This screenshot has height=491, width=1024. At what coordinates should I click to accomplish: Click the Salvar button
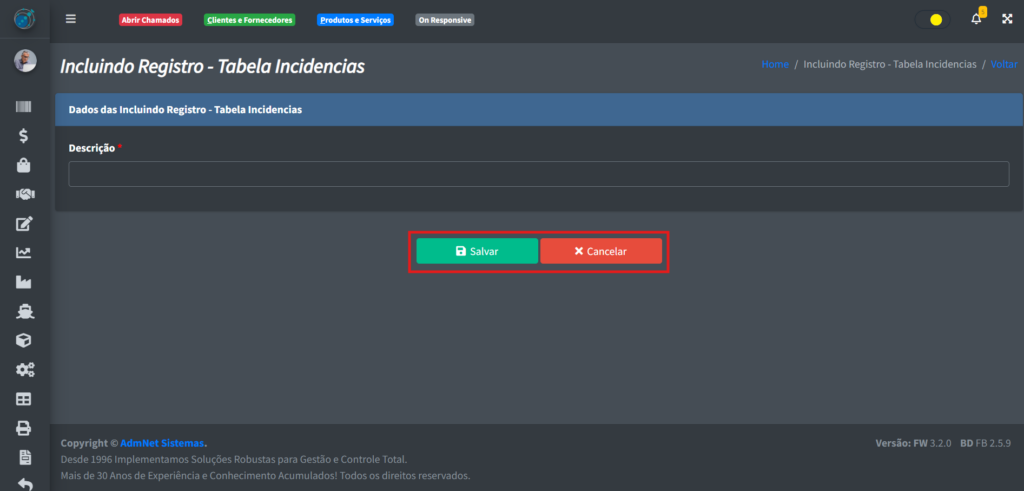(477, 251)
